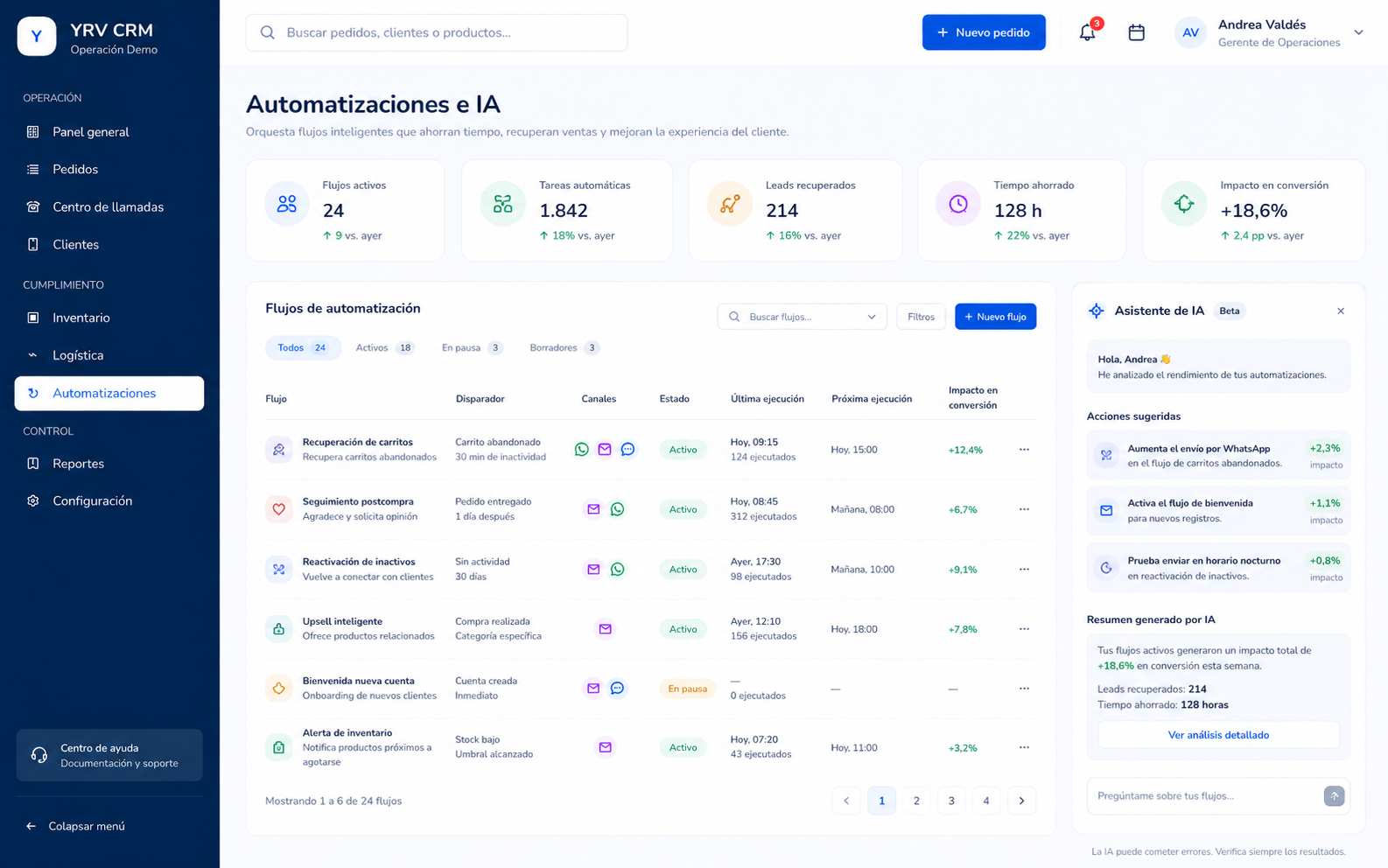Open the calendar icon in header

1136,32
